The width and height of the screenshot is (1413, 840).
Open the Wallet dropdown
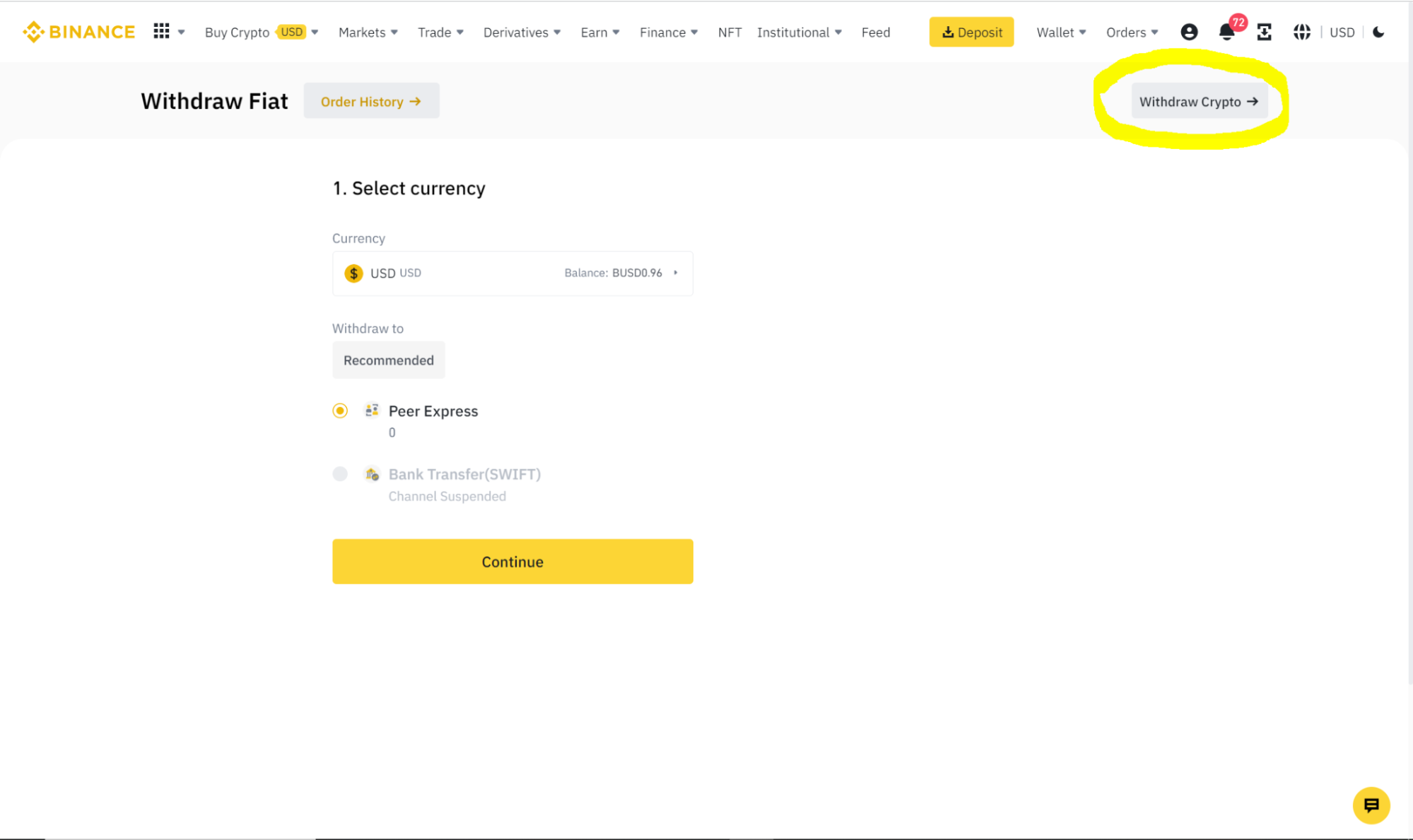(1061, 32)
